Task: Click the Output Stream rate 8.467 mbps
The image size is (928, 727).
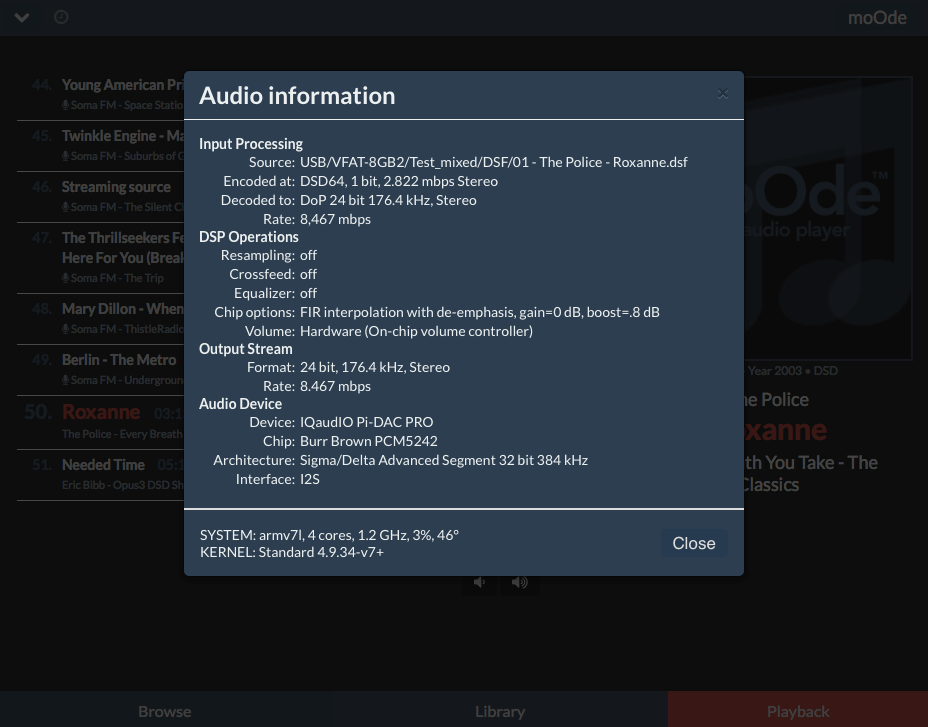Action: click(x=335, y=386)
